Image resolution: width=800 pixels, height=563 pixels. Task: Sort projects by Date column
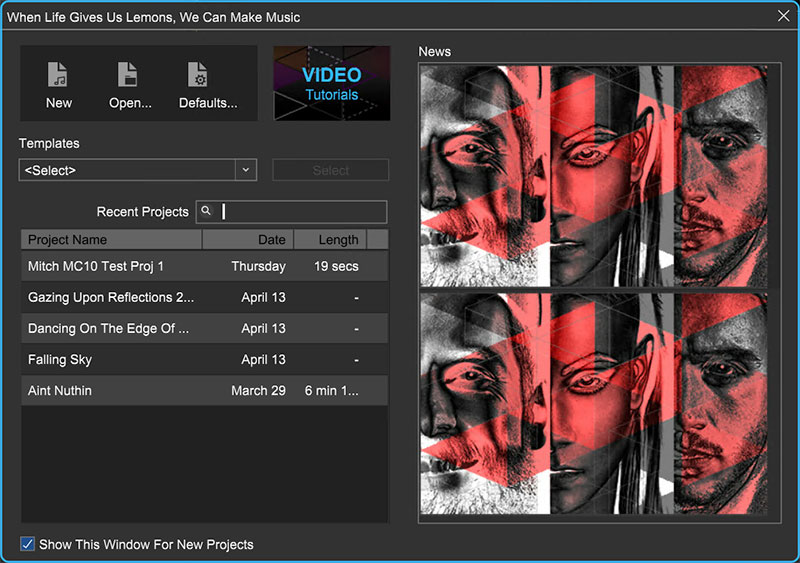248,240
